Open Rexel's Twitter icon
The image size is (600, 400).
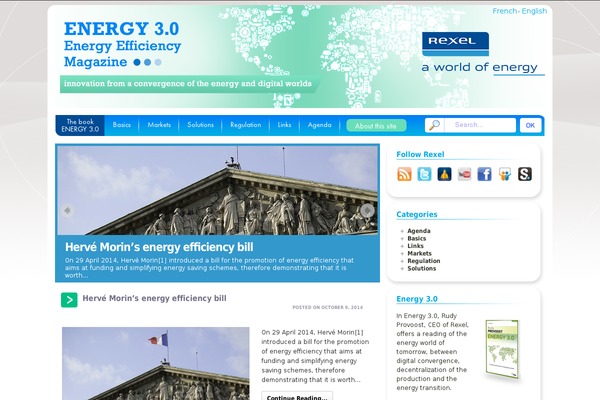point(424,174)
